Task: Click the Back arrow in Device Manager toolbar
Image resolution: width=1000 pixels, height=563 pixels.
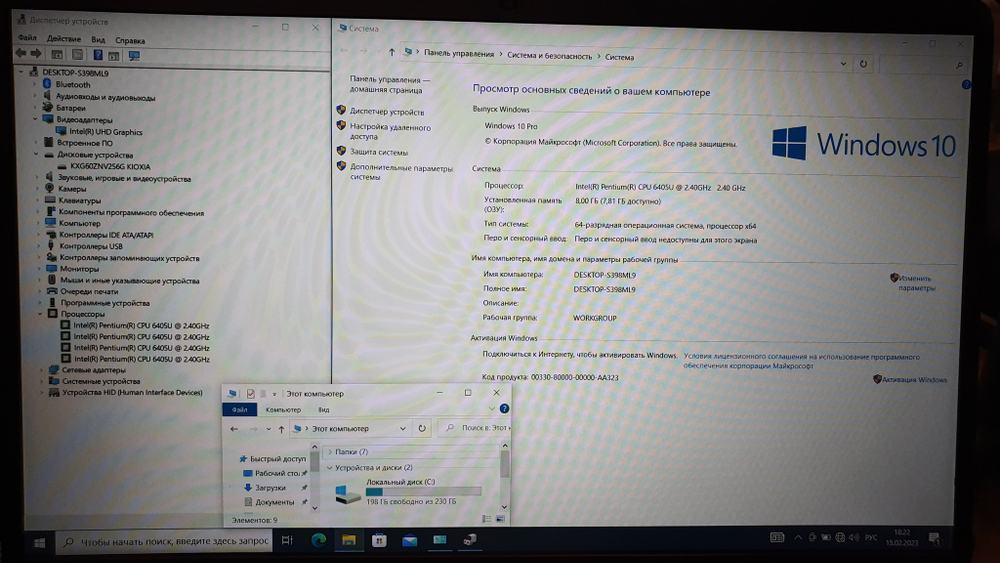Action: pos(21,54)
